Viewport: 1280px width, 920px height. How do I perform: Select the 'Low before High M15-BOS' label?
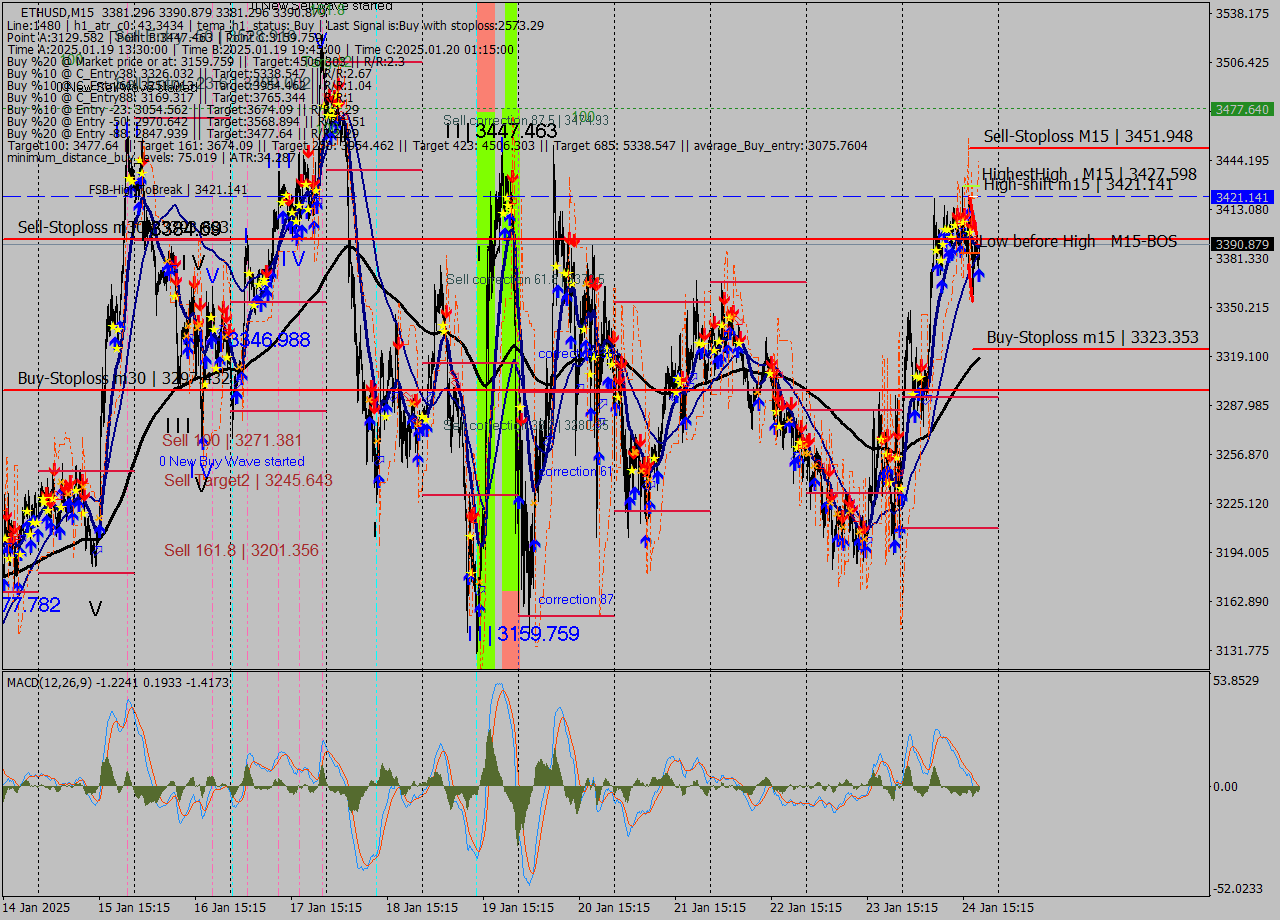(x=1077, y=241)
